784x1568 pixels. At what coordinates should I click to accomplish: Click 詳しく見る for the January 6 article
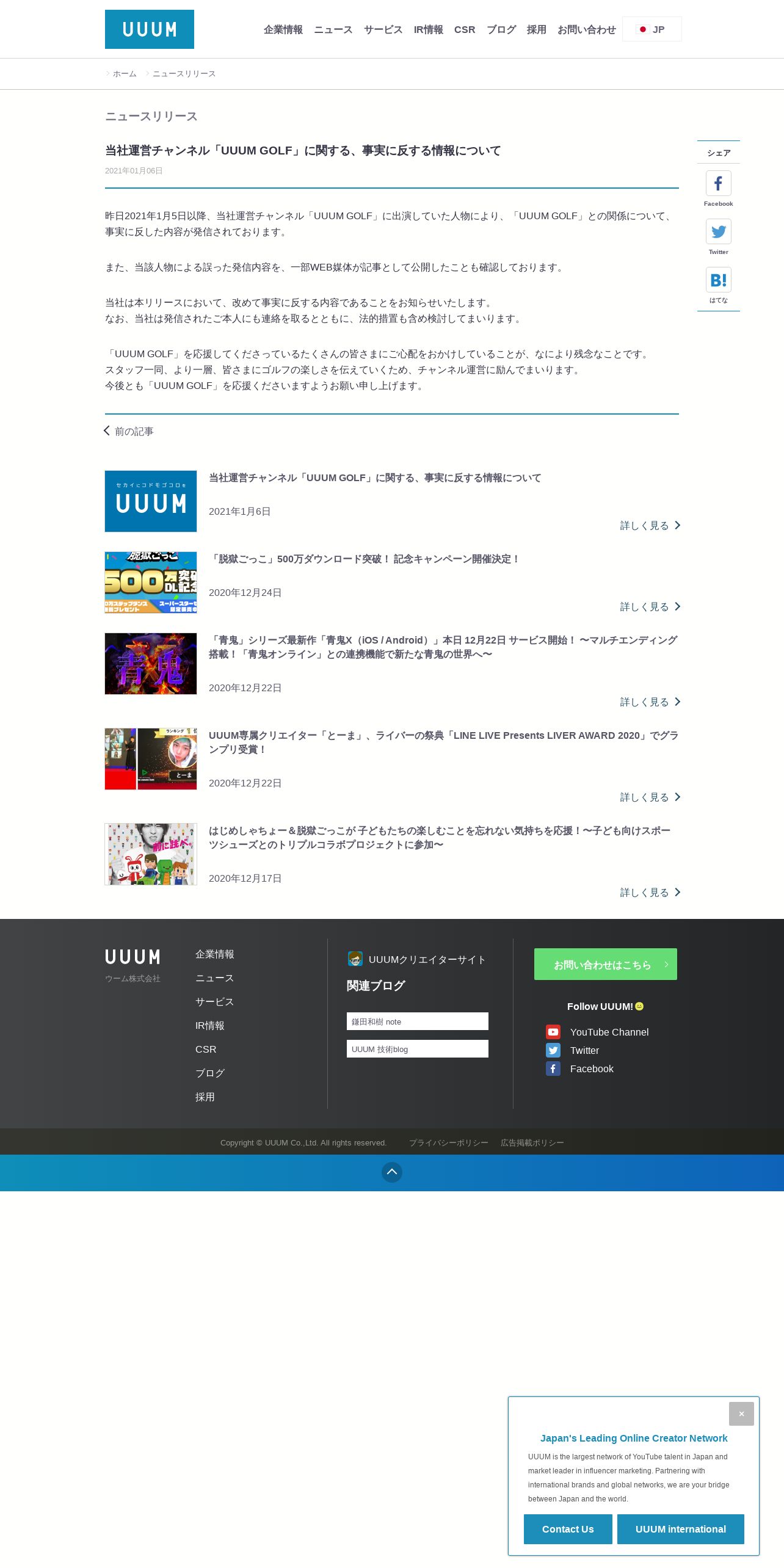(x=650, y=526)
